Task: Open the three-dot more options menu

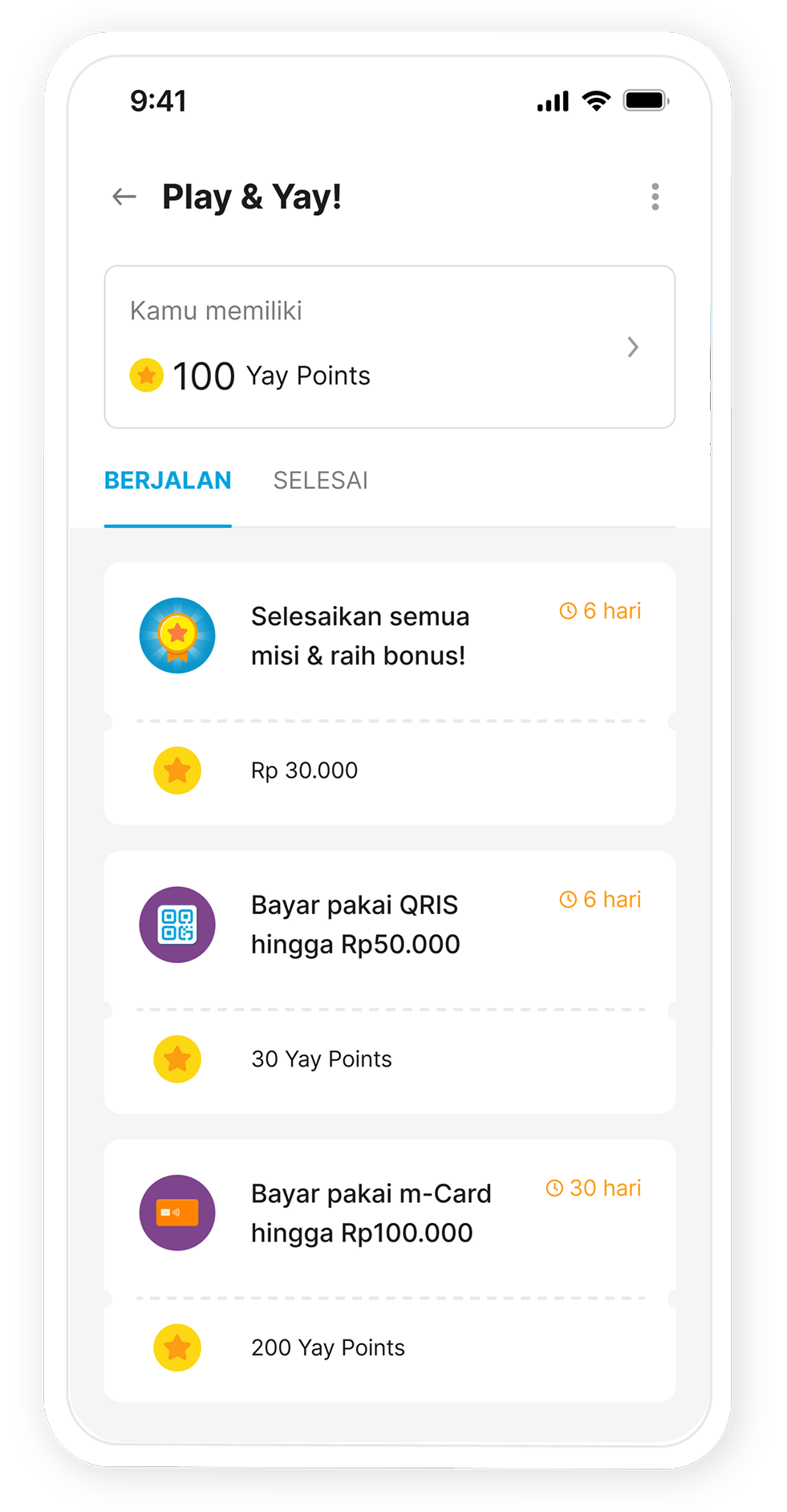Action: click(x=655, y=197)
